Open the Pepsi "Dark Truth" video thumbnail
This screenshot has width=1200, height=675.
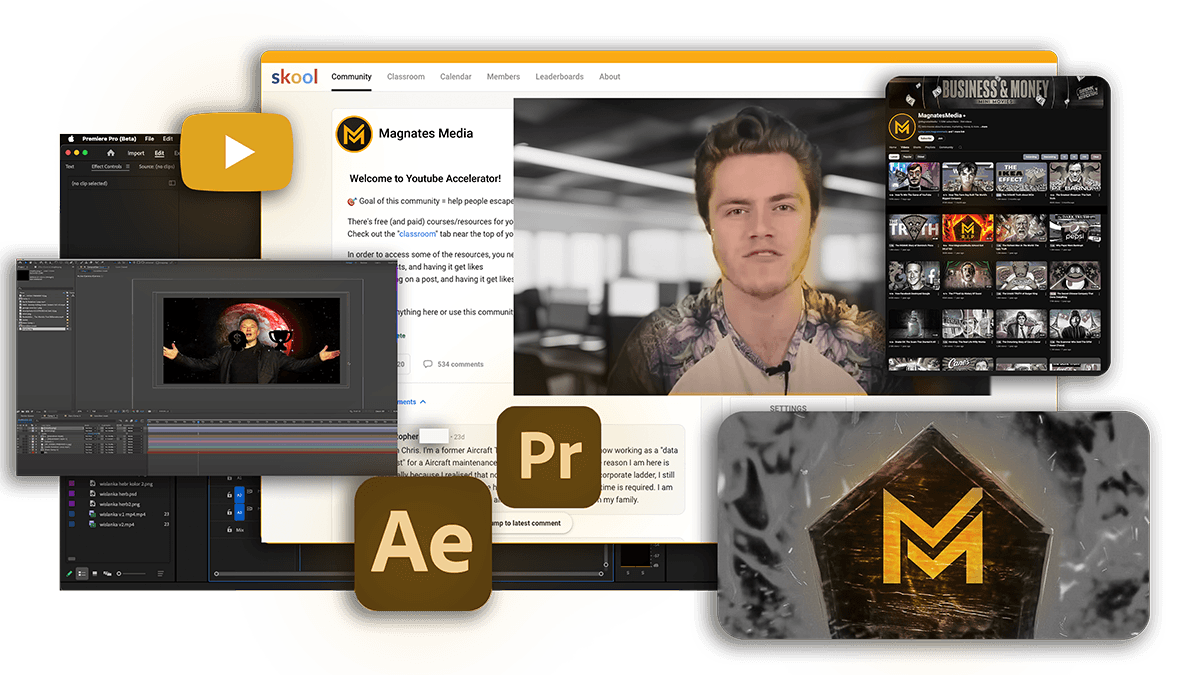coord(1075,228)
